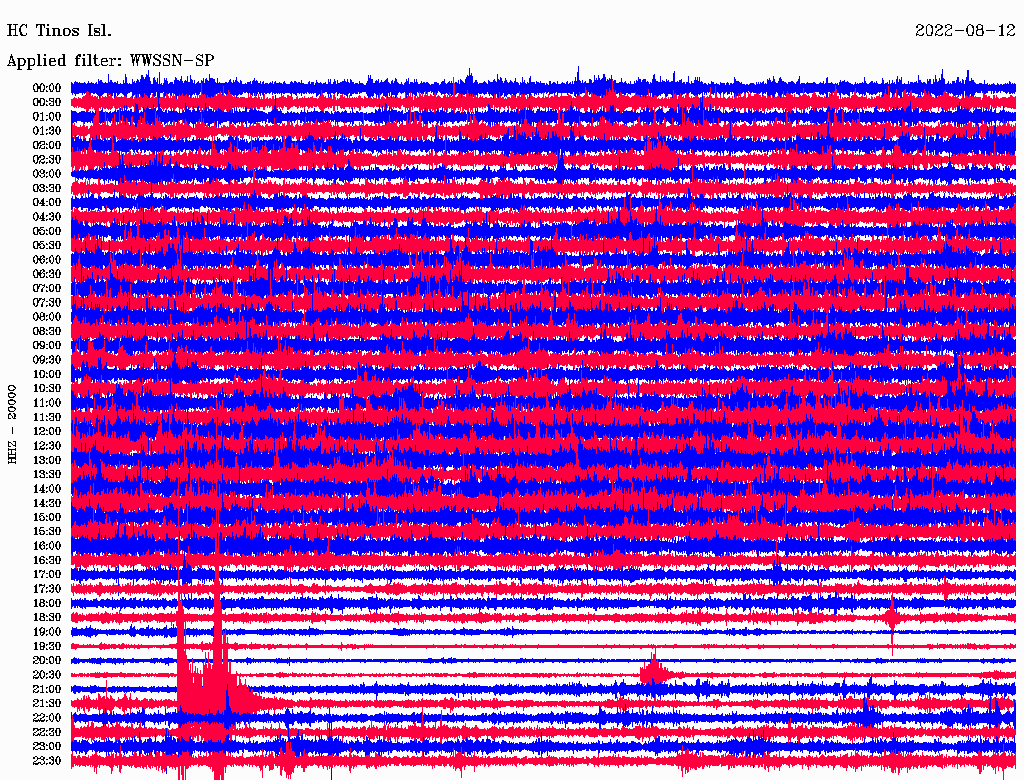Click the 20:30 time label
Viewport: 1024px width, 780px height.
click(x=47, y=675)
